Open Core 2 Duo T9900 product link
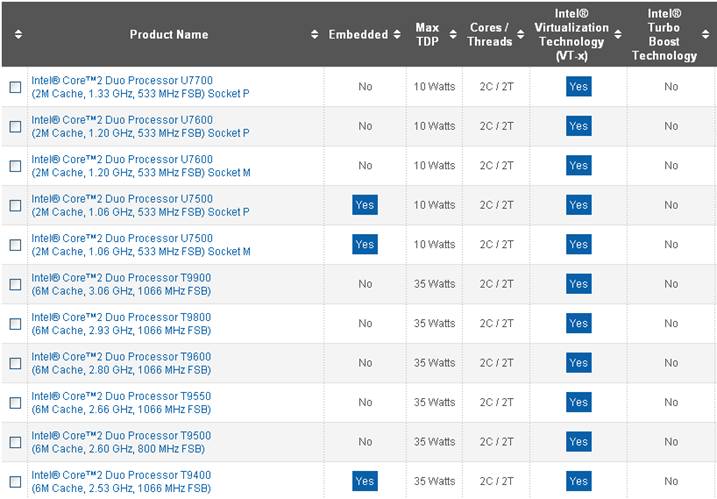Screen dimensions: 717x499 pos(121,284)
